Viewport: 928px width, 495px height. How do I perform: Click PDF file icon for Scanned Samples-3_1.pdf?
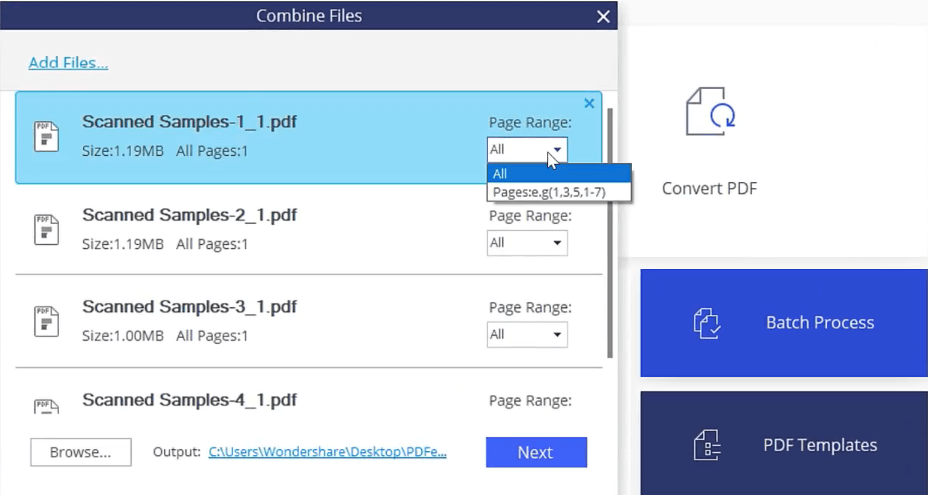pyautogui.click(x=47, y=322)
